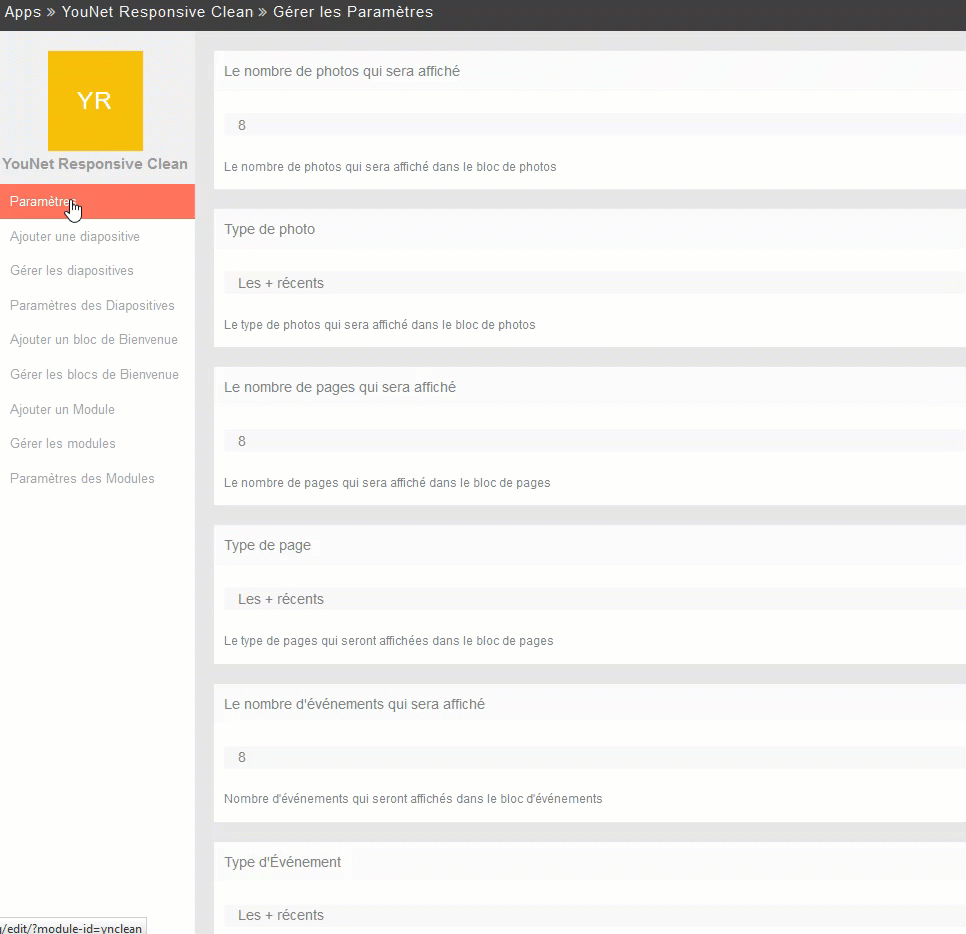Screen dimensions: 966x934
Task: Click 'Le type de photos qui sera affiché' description
Action: (380, 325)
